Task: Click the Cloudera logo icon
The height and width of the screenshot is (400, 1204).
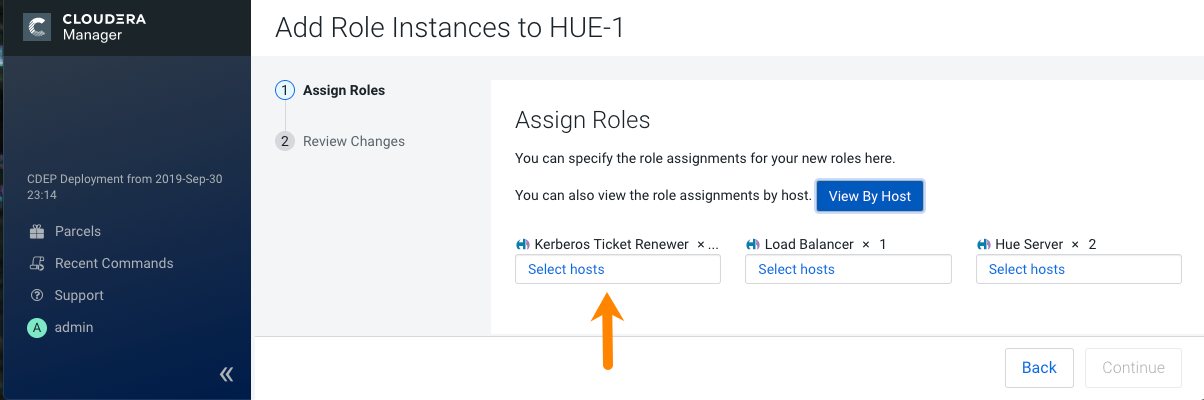Action: (38, 27)
